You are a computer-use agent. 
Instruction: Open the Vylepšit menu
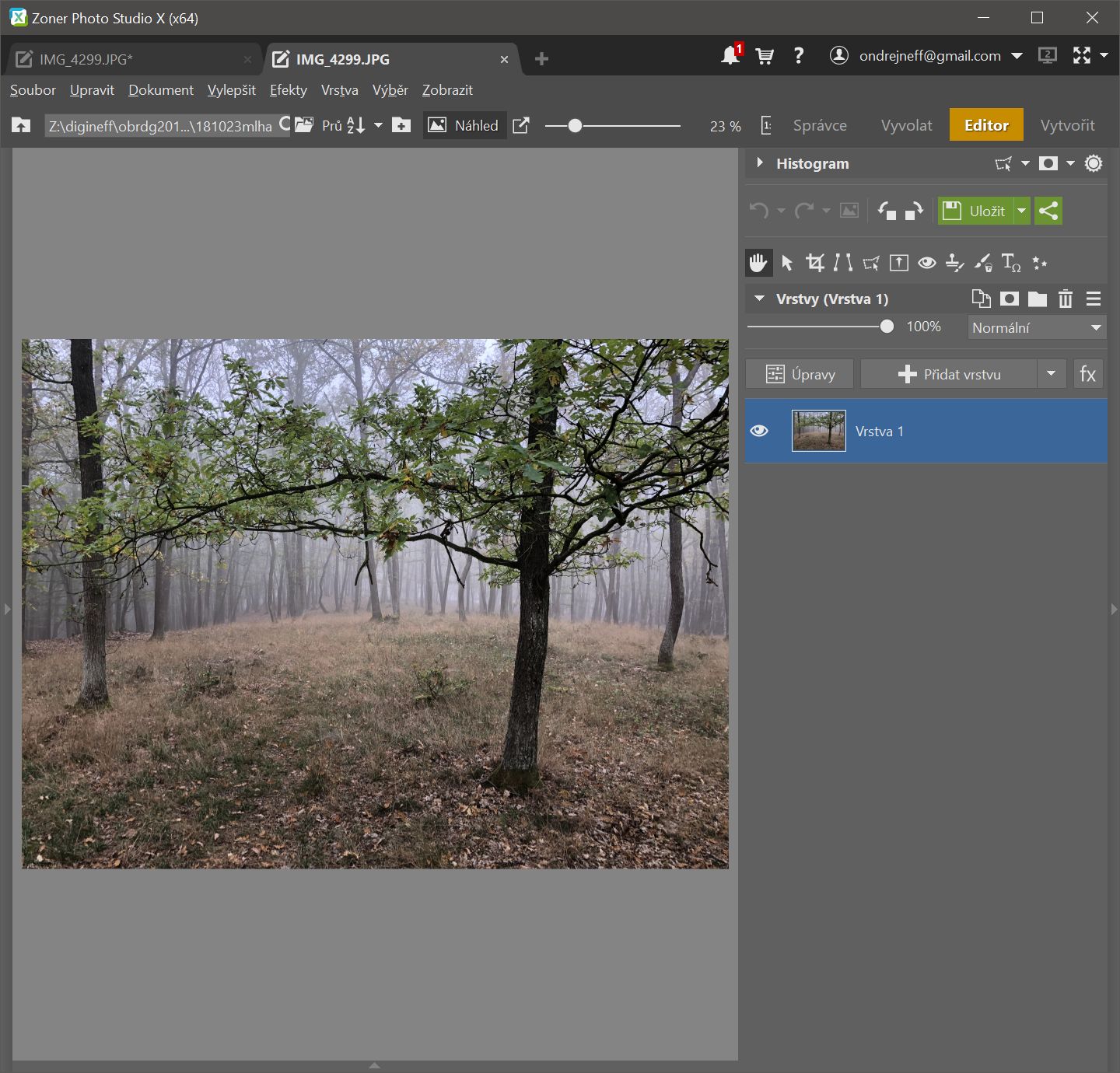[x=232, y=90]
